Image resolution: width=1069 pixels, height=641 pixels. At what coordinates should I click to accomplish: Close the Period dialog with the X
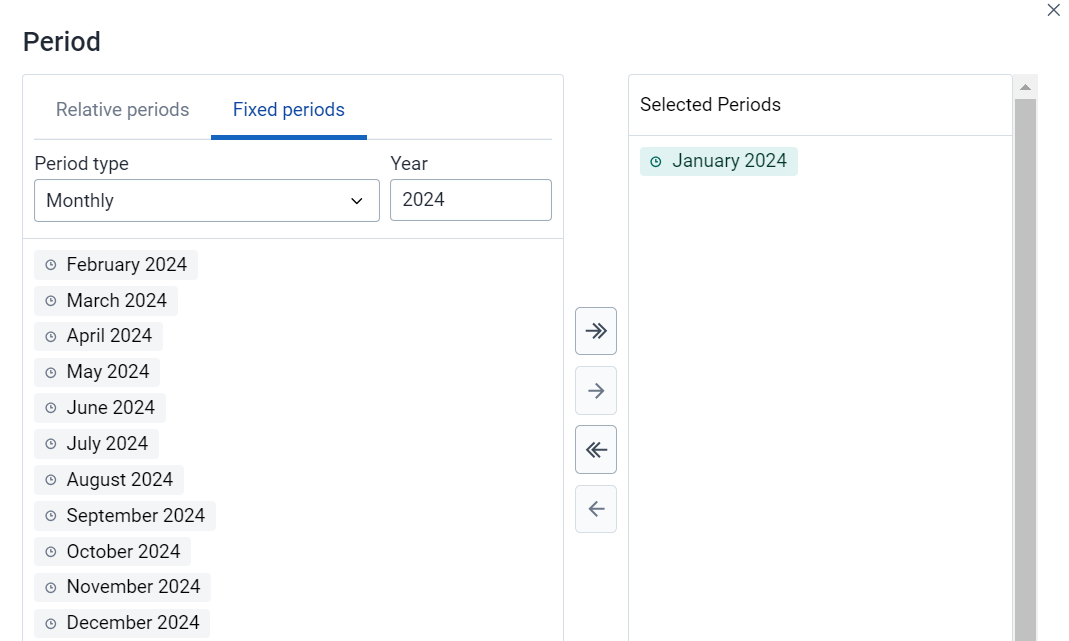1053,10
